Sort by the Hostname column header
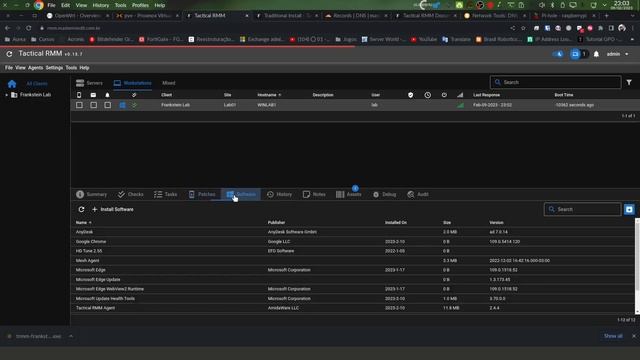Viewport: 640px width, 360px height. click(x=269, y=95)
